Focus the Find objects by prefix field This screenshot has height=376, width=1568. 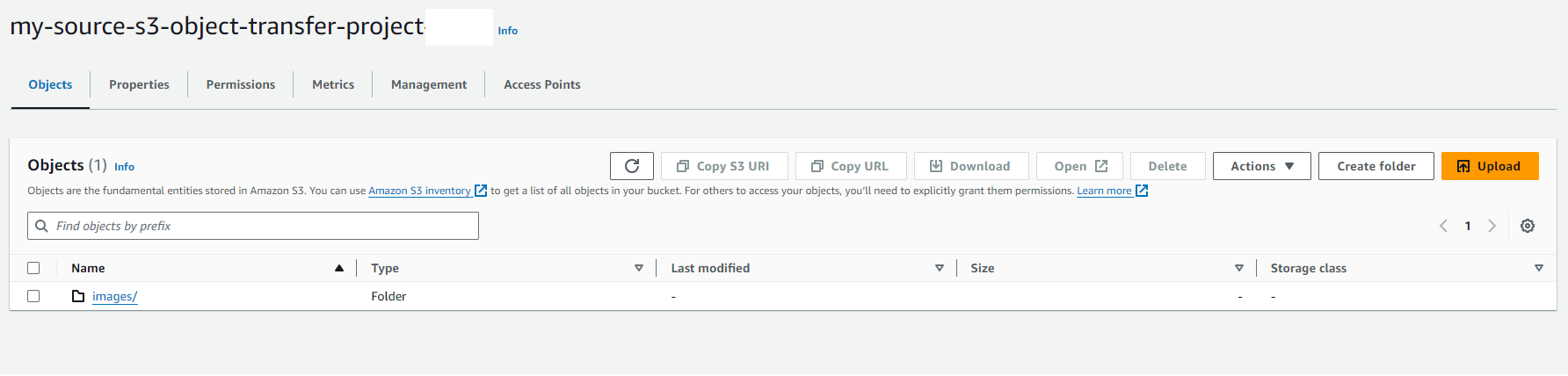click(x=253, y=226)
